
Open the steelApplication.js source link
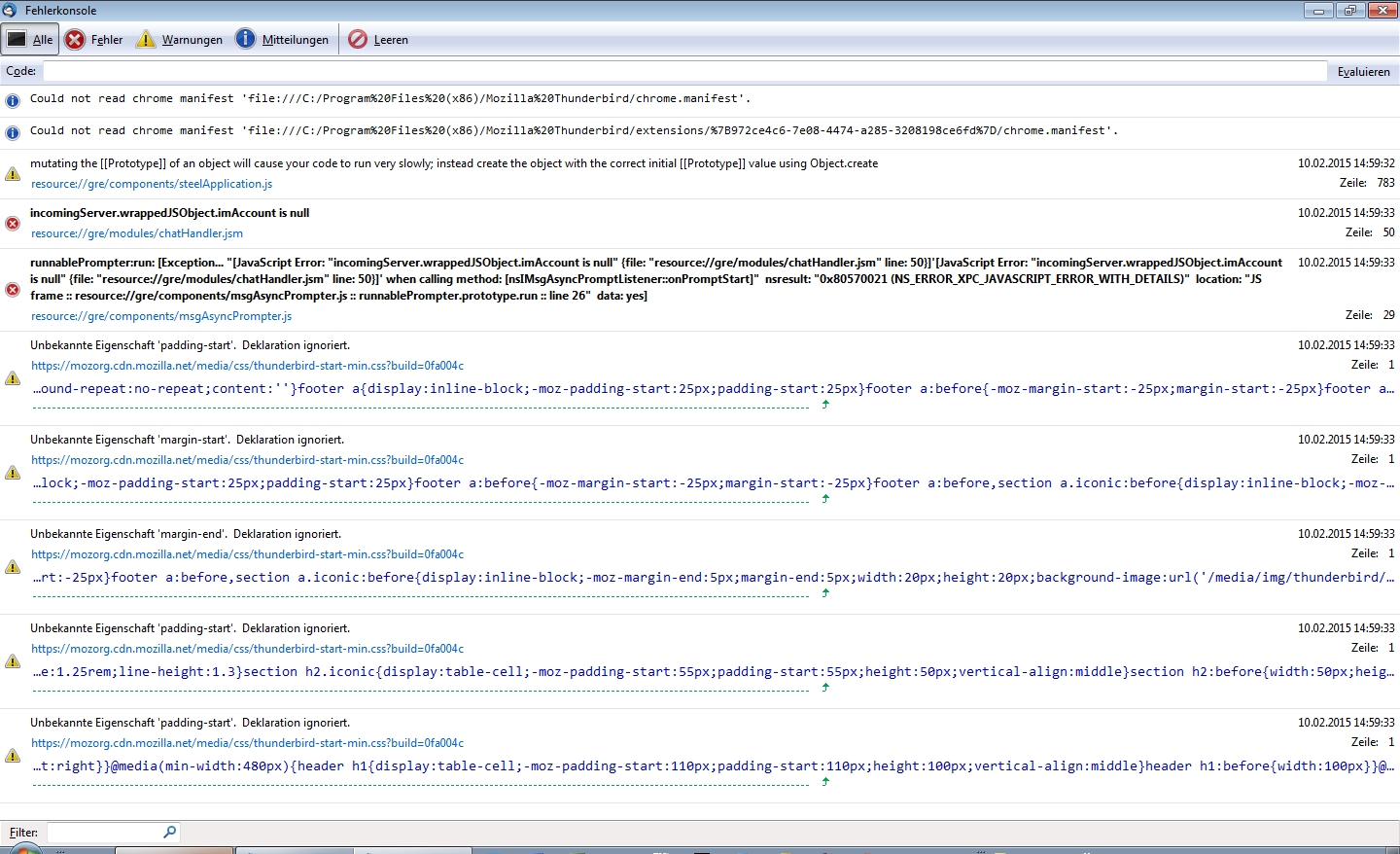(152, 184)
